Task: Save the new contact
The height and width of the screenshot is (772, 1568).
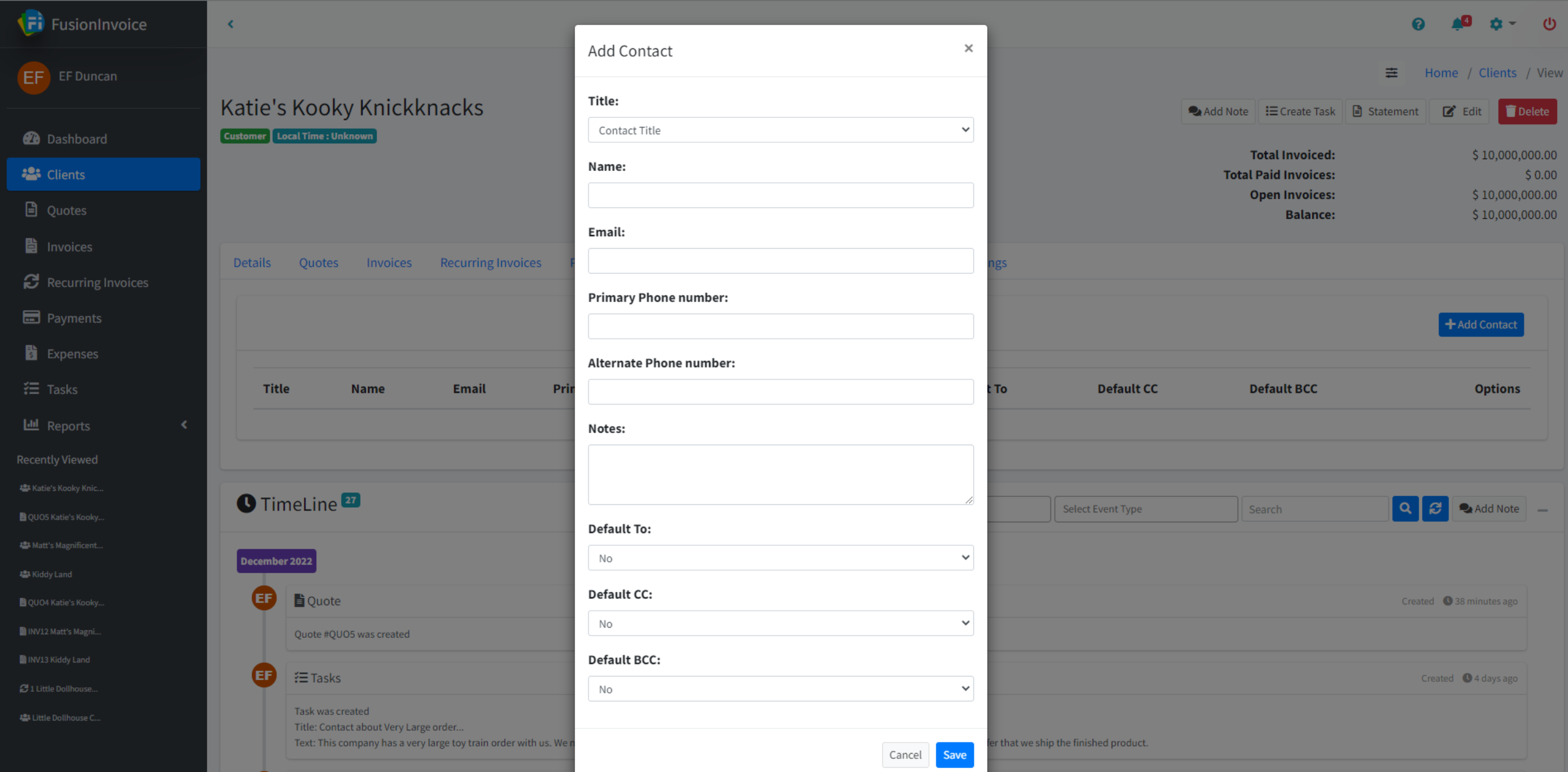Action: click(954, 754)
